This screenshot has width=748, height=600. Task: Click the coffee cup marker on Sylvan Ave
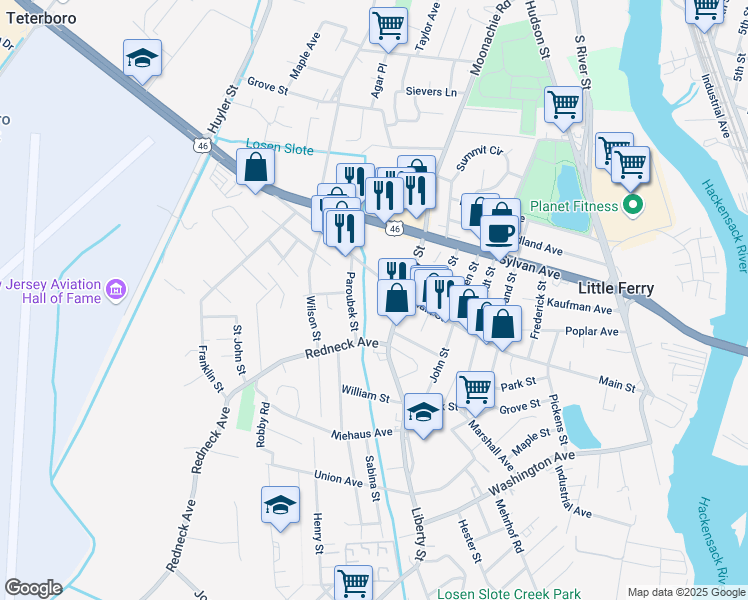point(499,235)
